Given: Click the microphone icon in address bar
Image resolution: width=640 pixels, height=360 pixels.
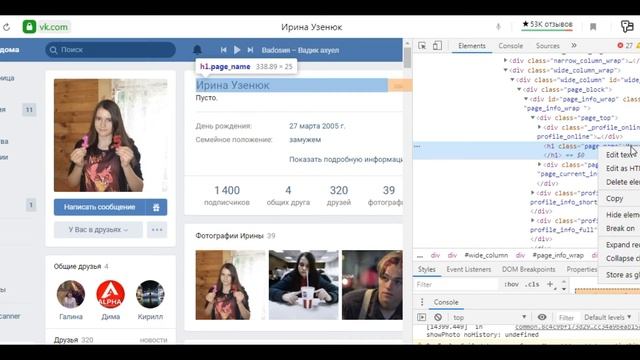Looking at the screenshot, I should click(x=498, y=27).
